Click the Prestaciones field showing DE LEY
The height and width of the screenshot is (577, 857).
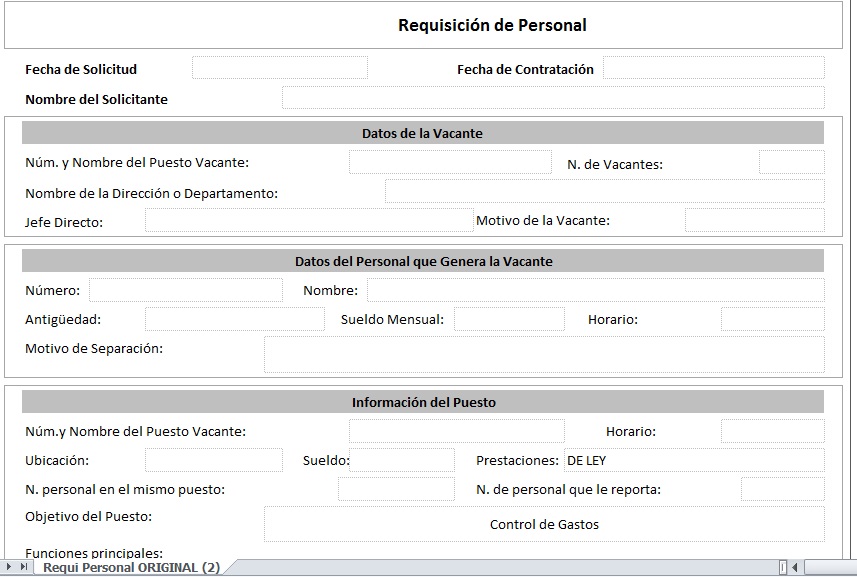694,460
